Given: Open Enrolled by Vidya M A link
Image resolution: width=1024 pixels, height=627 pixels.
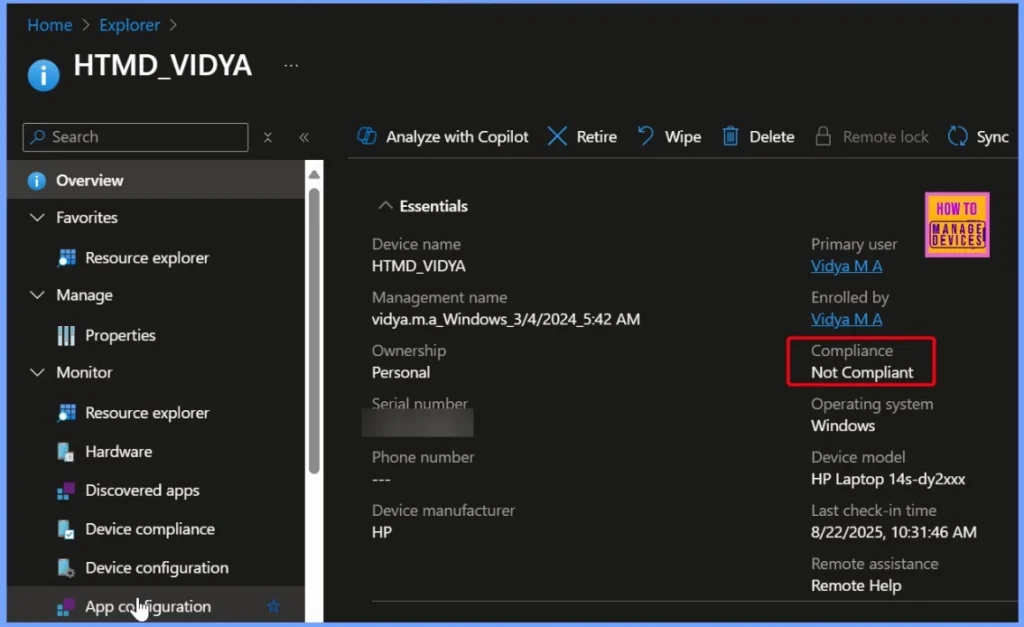Looking at the screenshot, I should (x=846, y=319).
